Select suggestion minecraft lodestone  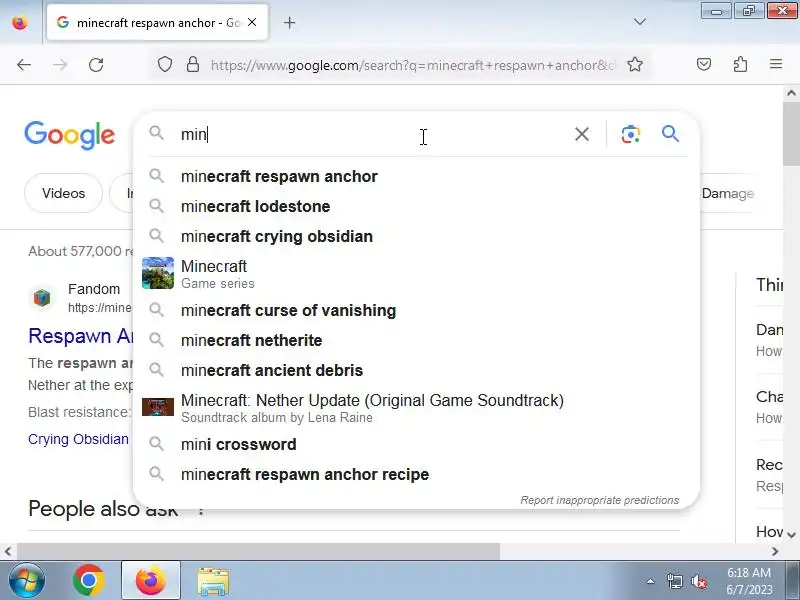417,206
